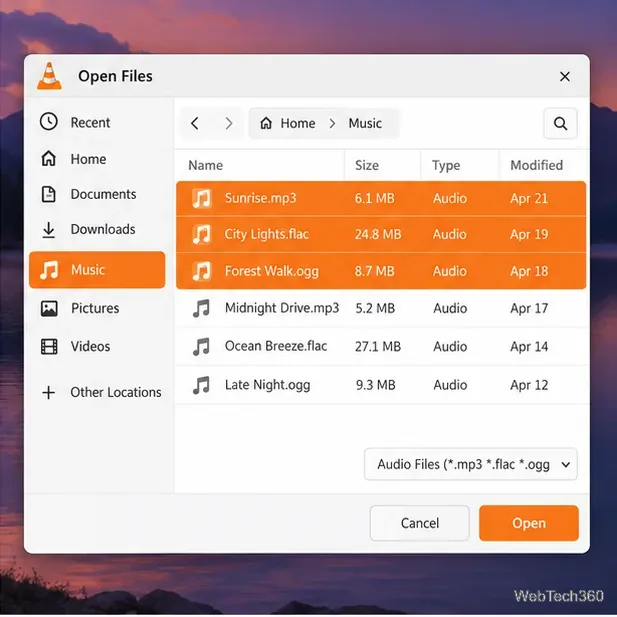
Task: Sort by the Modified column header
Action: (x=536, y=165)
